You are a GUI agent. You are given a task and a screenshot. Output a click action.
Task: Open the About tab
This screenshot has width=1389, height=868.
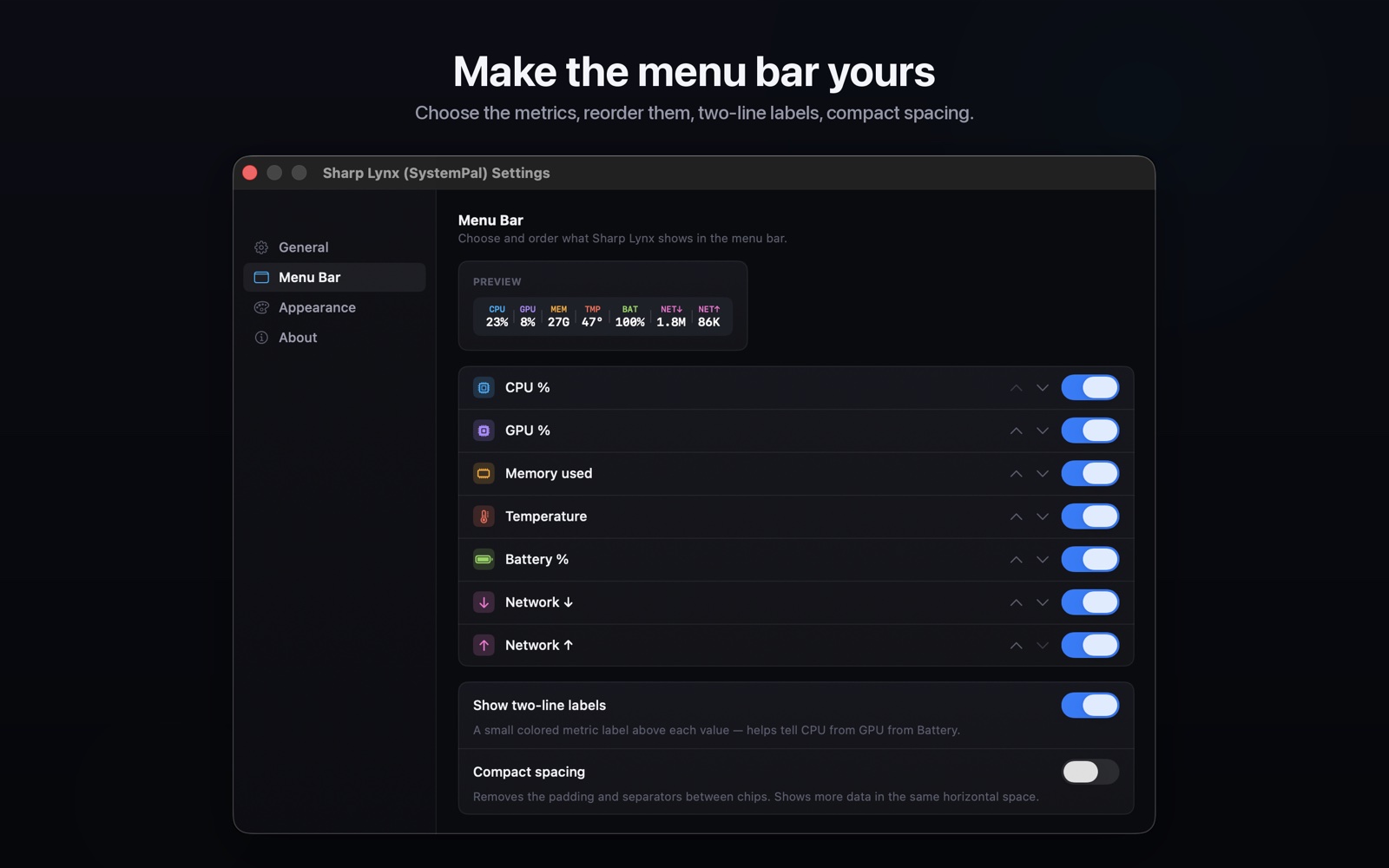(334, 338)
